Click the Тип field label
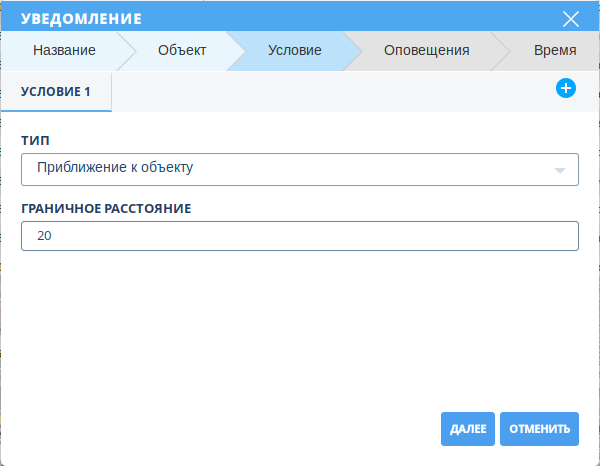600x466 pixels. click(x=35, y=141)
